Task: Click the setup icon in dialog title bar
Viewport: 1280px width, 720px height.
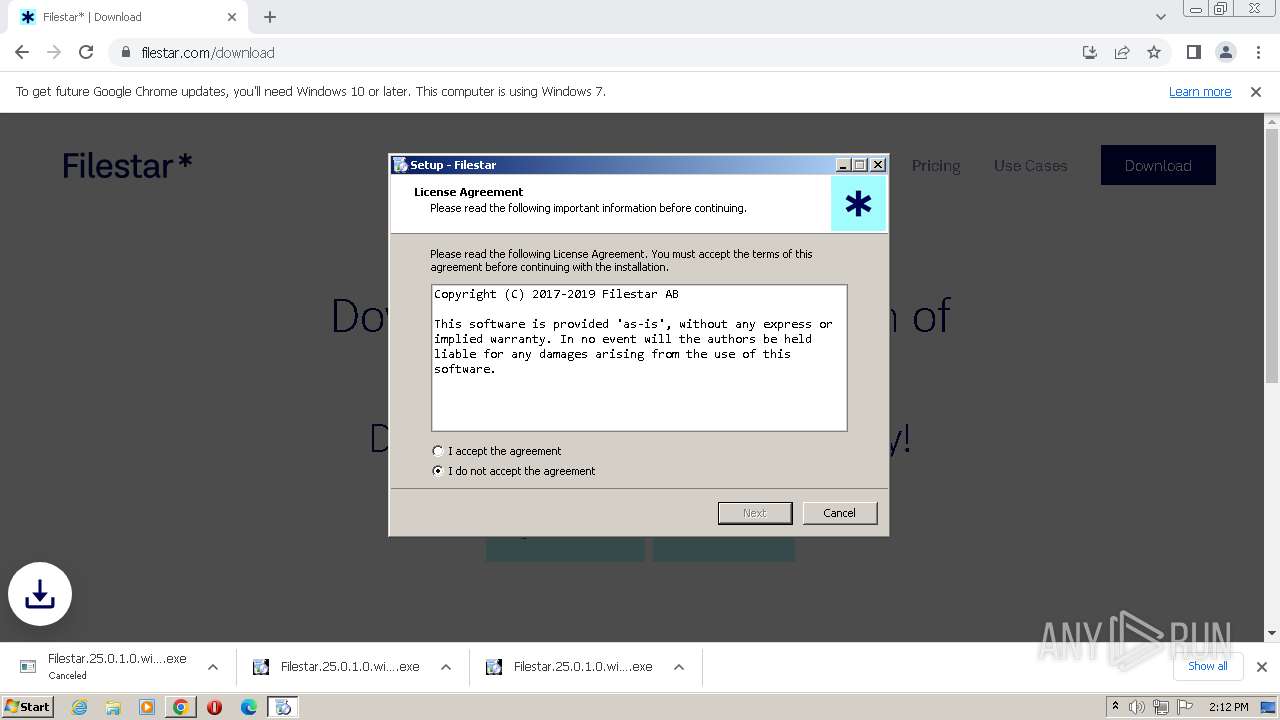Action: click(400, 165)
